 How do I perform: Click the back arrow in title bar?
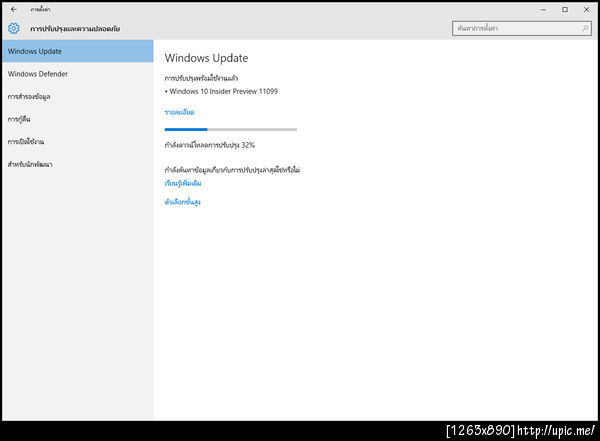(x=14, y=9)
